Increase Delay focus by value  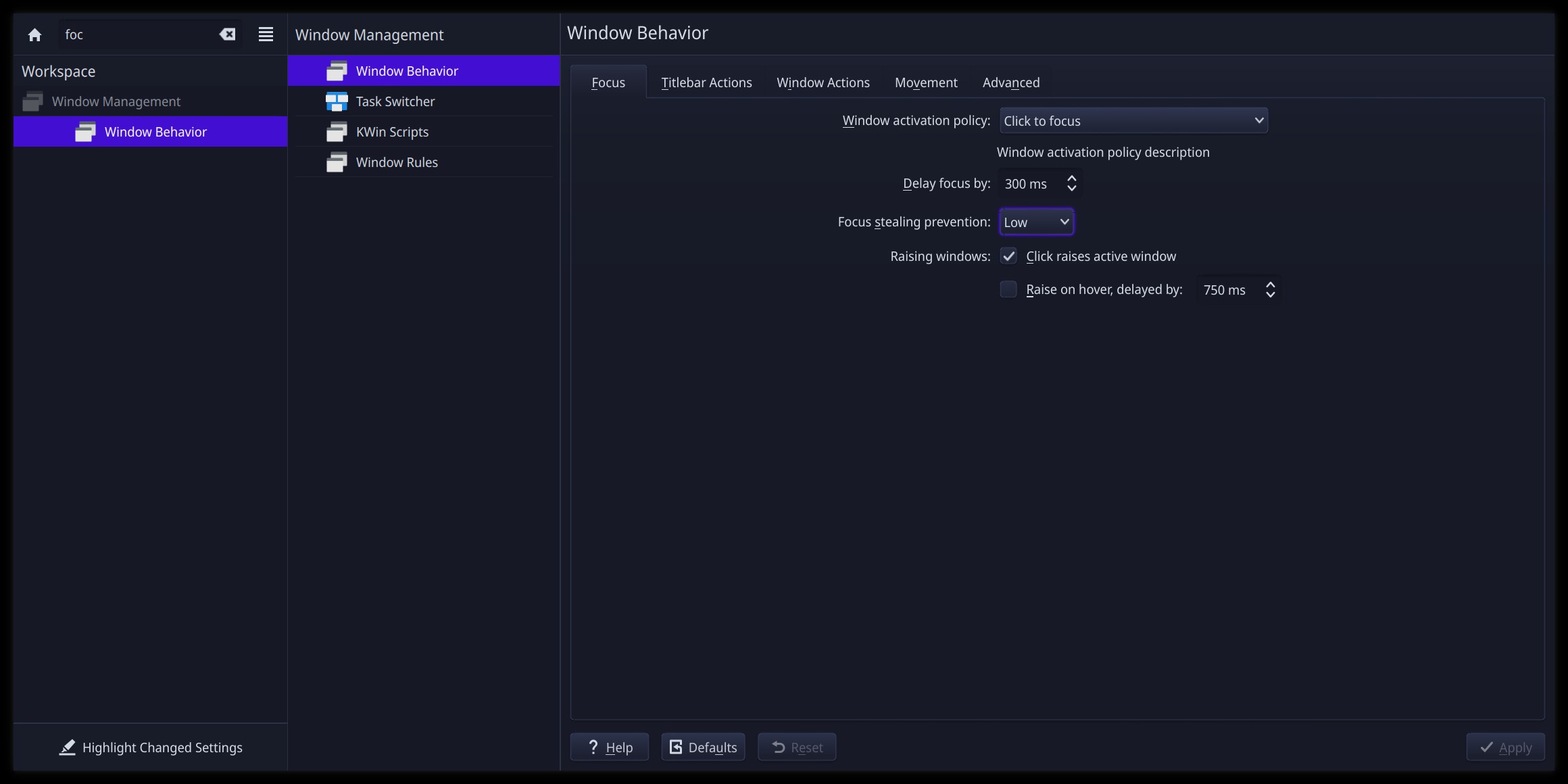click(x=1071, y=178)
